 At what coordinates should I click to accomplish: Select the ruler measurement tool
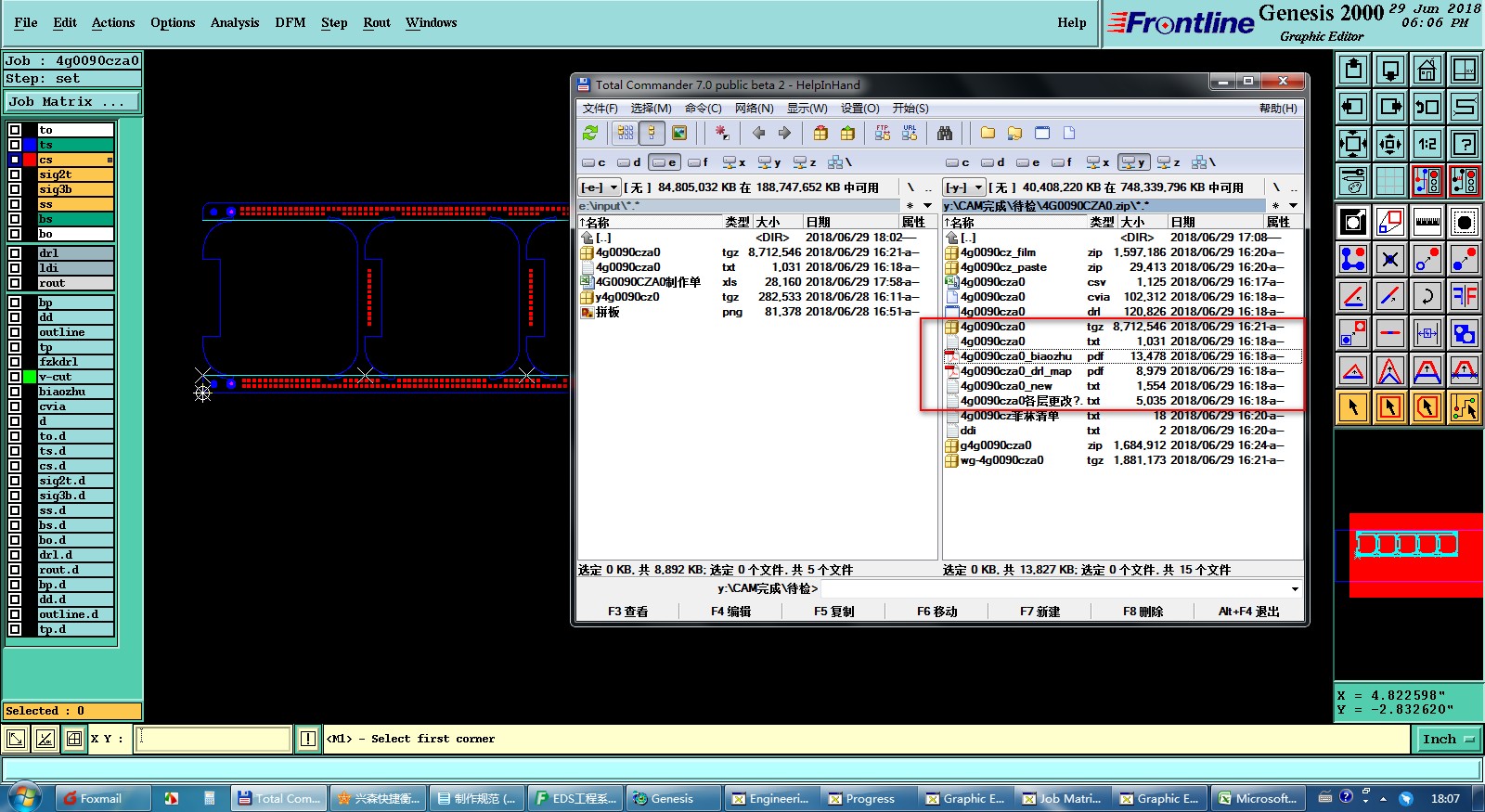tap(1427, 222)
